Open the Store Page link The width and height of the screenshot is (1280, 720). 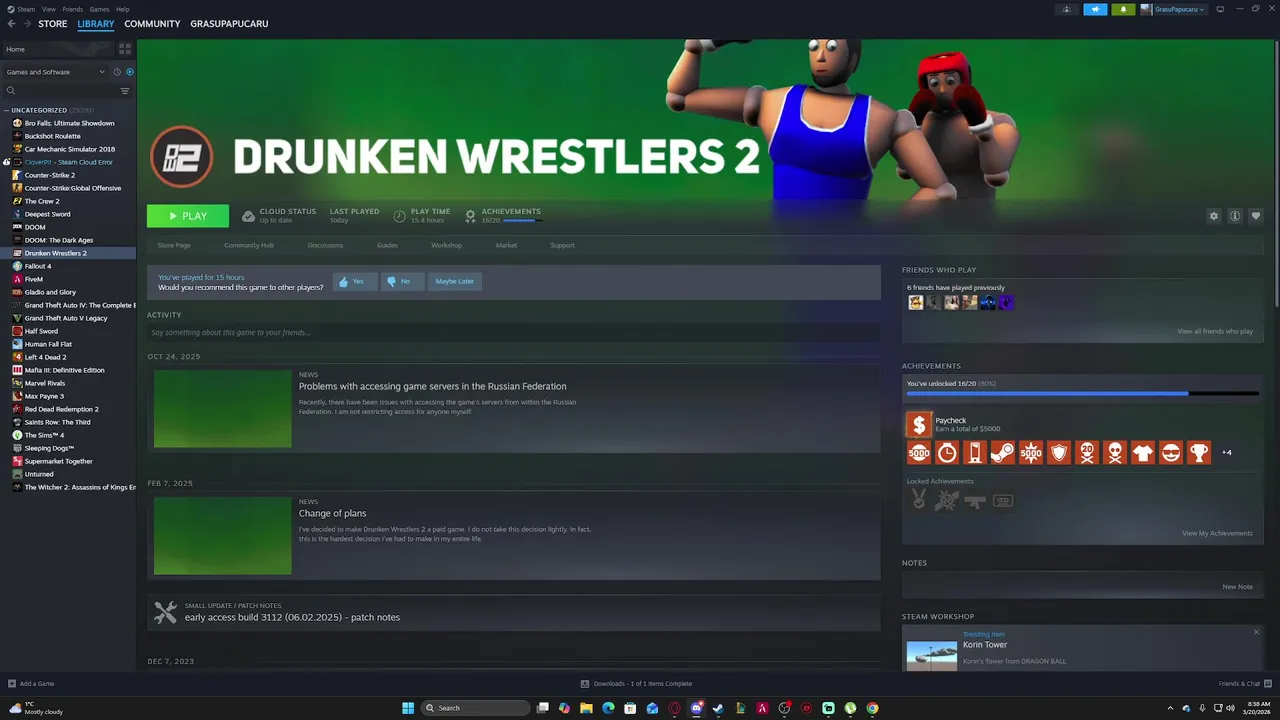[x=174, y=245]
